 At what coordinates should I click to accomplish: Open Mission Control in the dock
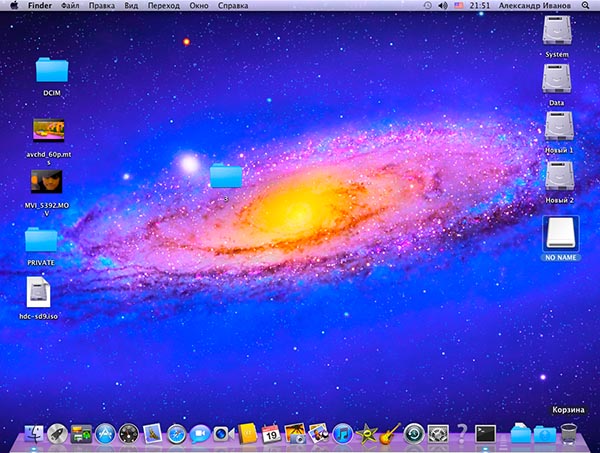[81, 434]
